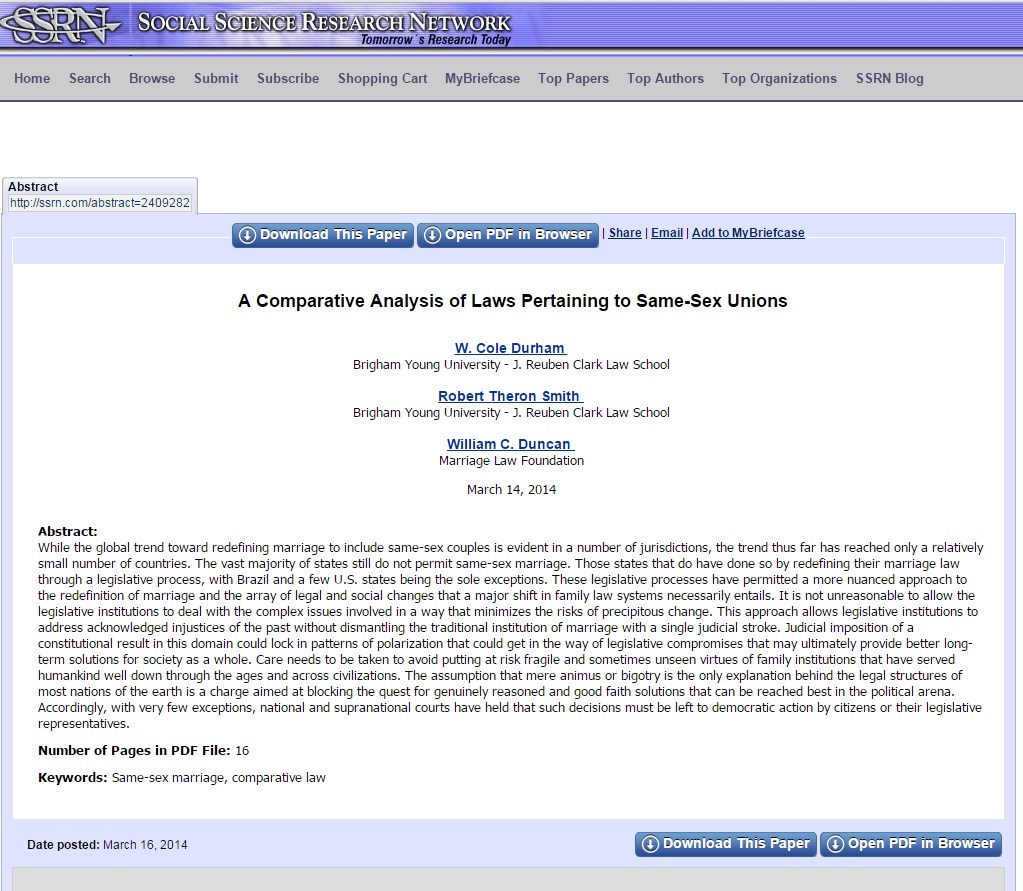Click the Keywords line text
Viewport: 1023px width, 891px height.
coord(181,778)
